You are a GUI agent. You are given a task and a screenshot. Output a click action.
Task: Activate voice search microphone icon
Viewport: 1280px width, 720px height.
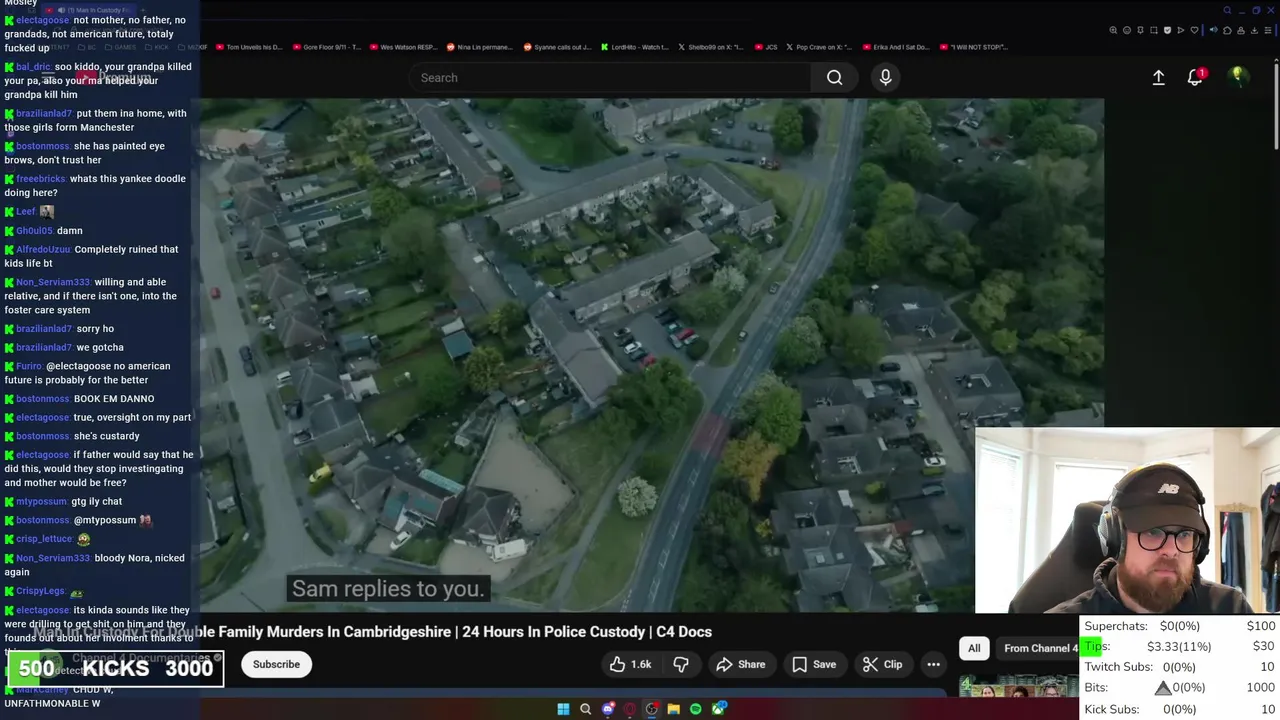pos(885,78)
